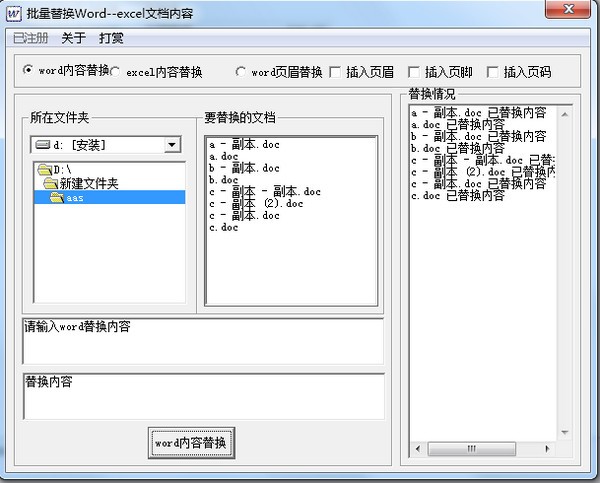
Task: Click the drive icon in the drive selector
Action: click(x=42, y=145)
